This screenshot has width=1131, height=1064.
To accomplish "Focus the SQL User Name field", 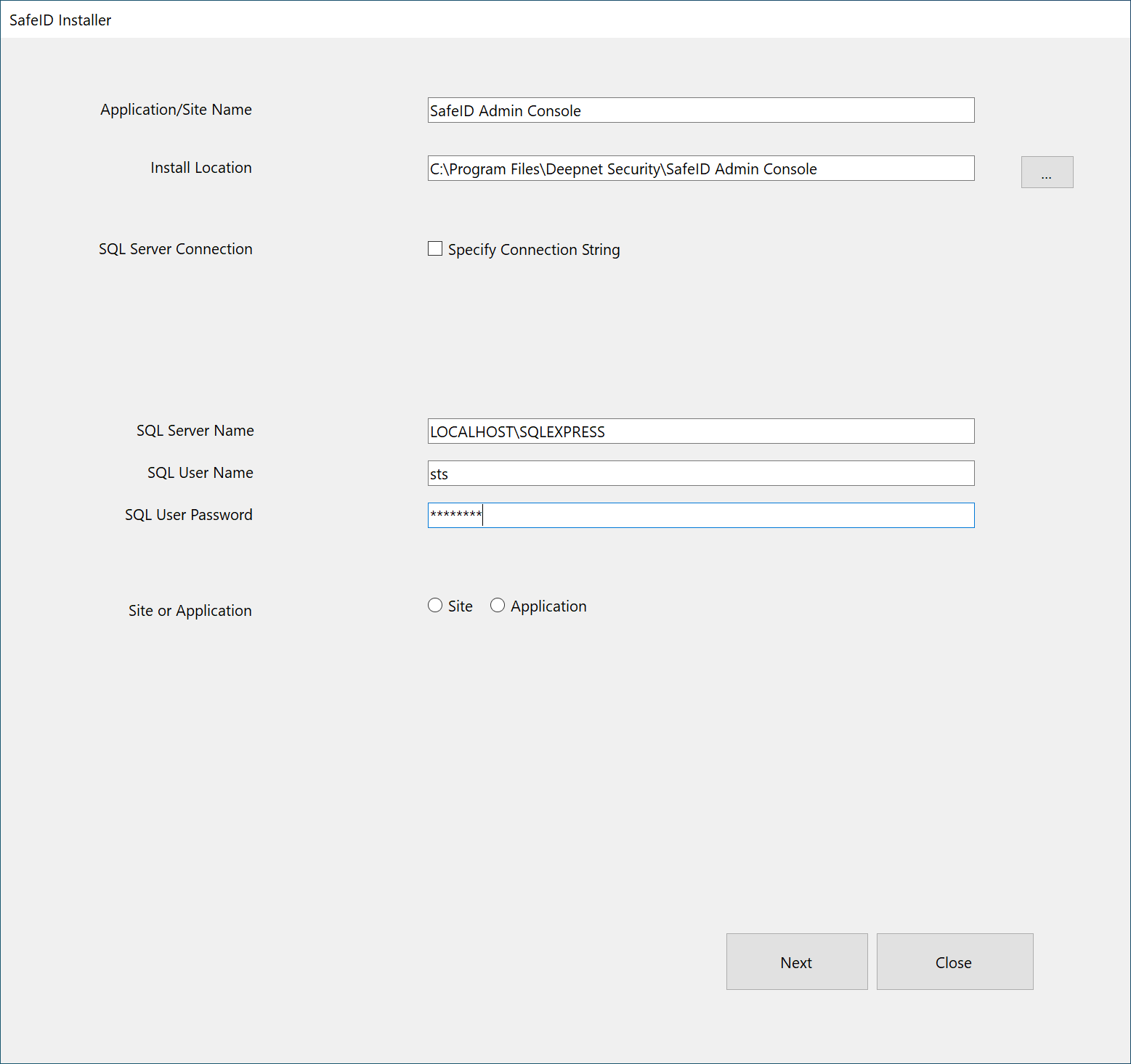I will (700, 474).
